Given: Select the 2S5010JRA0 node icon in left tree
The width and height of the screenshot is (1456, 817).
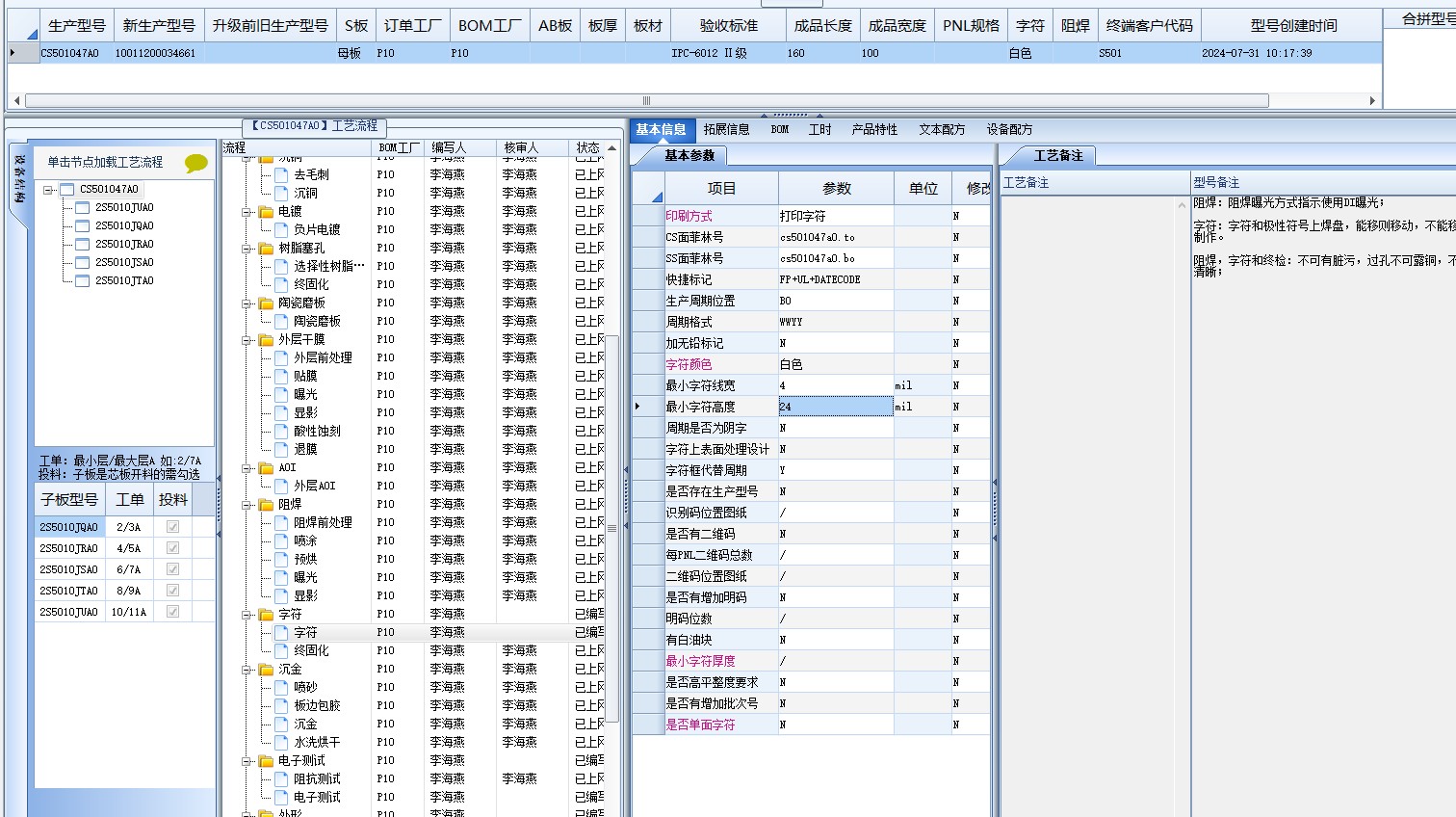Looking at the screenshot, I should [x=82, y=245].
